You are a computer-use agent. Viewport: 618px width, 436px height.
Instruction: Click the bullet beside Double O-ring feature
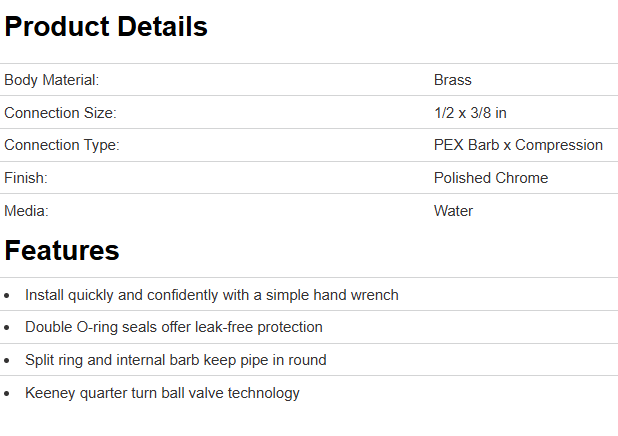tap(8, 328)
